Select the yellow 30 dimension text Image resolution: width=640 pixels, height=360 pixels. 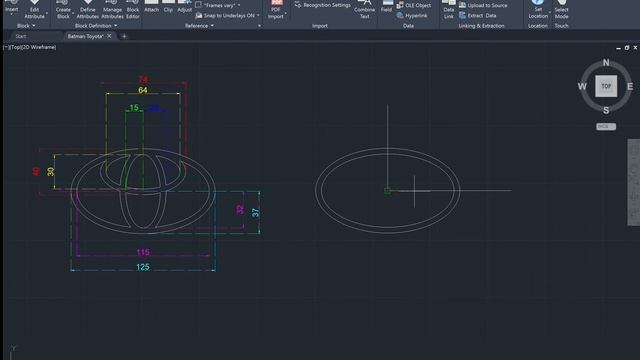pos(51,171)
